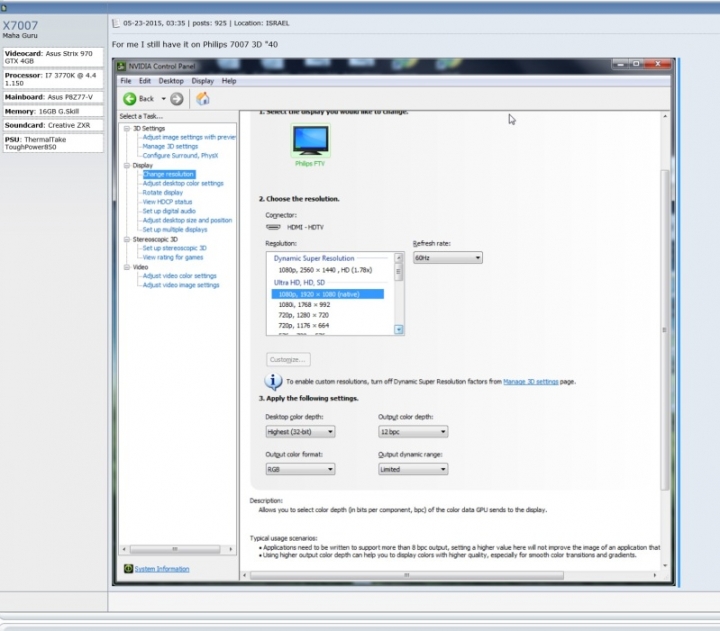Image resolution: width=720 pixels, height=631 pixels.
Task: Select Adjust desktop size and position
Action: (187, 220)
